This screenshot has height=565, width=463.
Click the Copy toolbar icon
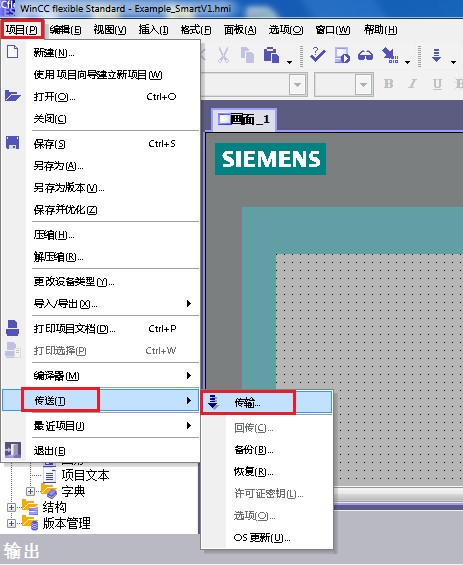tap(247, 55)
